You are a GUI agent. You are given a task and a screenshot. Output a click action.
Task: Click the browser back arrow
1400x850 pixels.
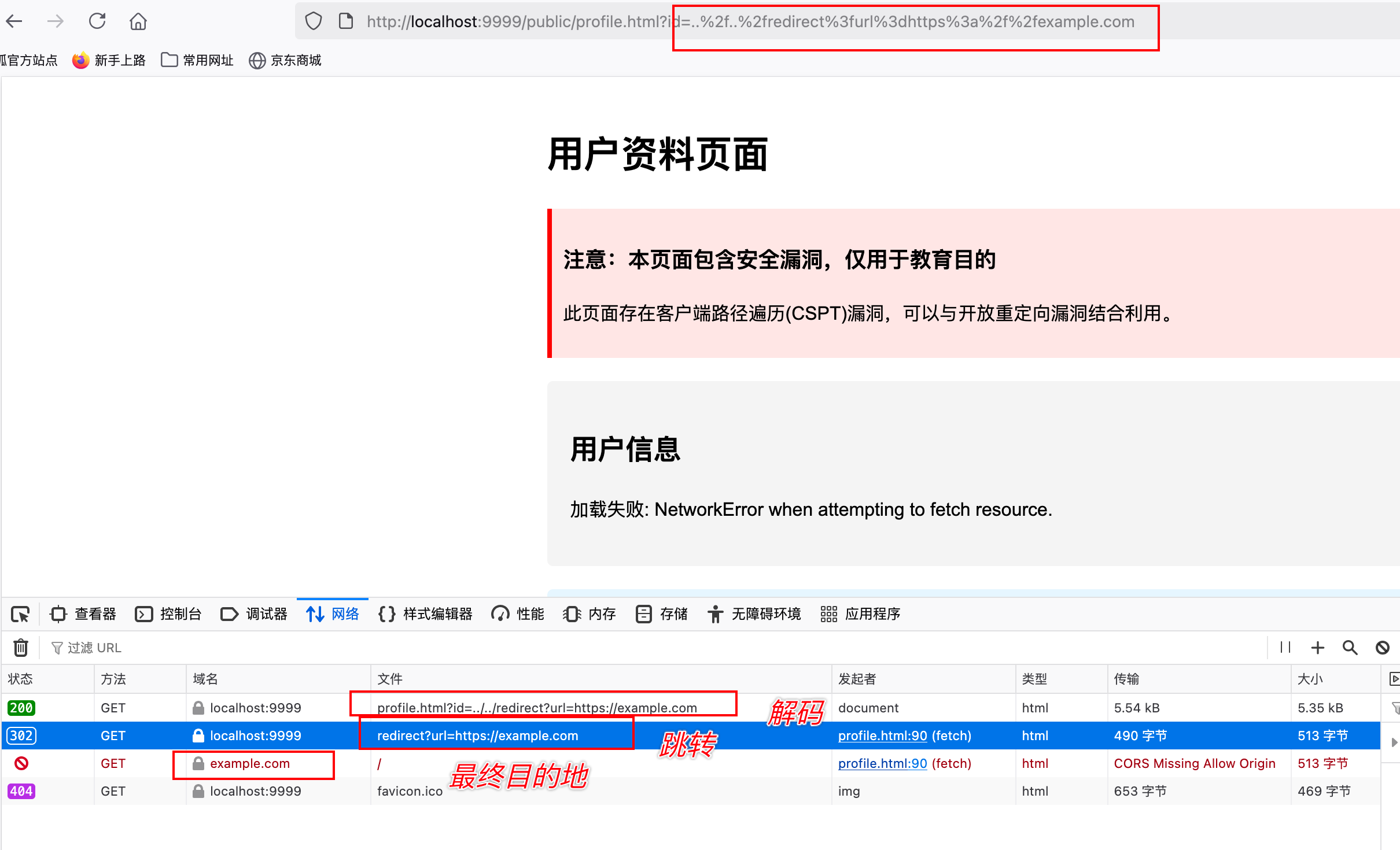14,22
